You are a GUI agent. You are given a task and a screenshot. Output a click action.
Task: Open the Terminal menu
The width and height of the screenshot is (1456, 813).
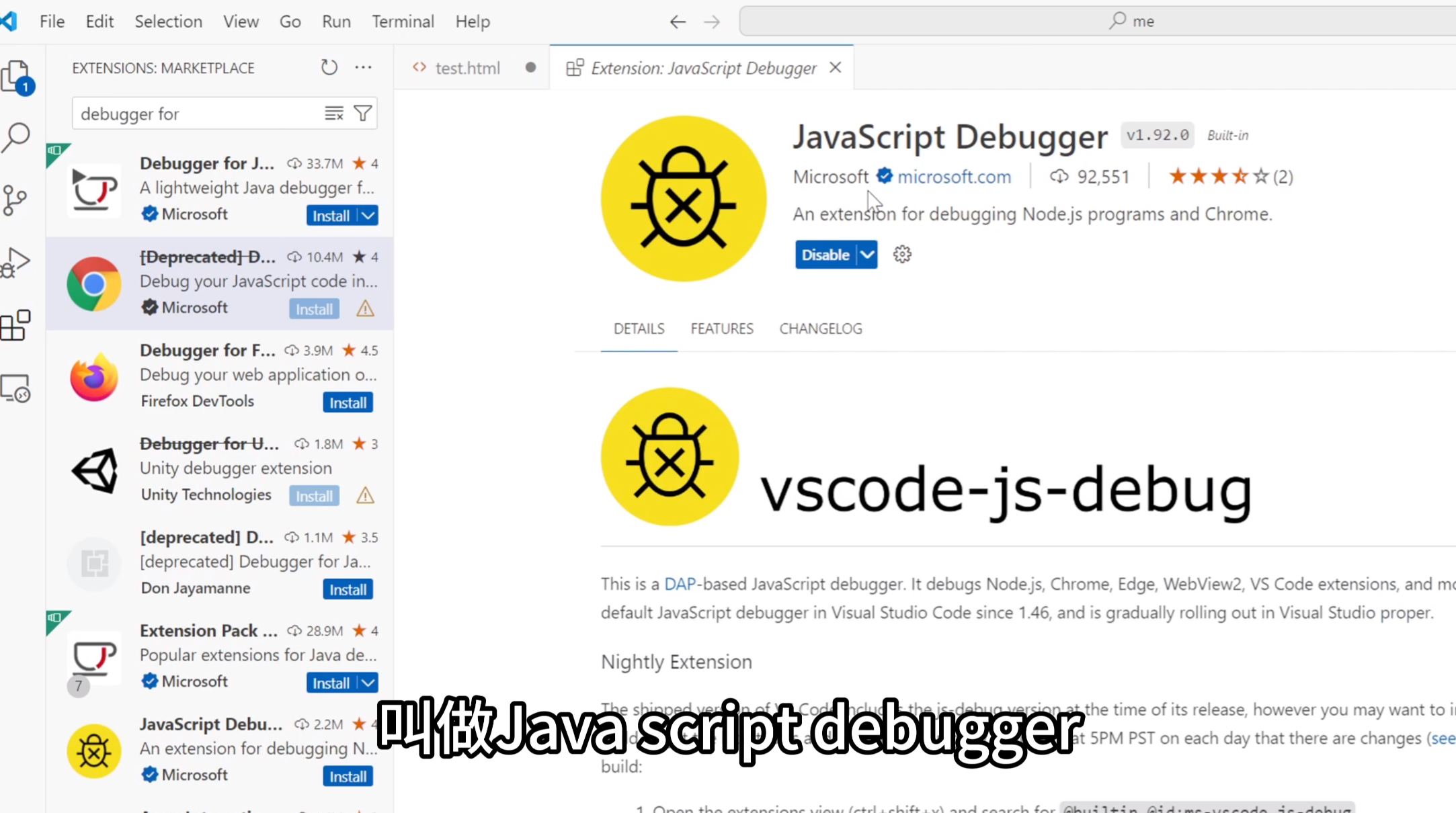click(403, 22)
